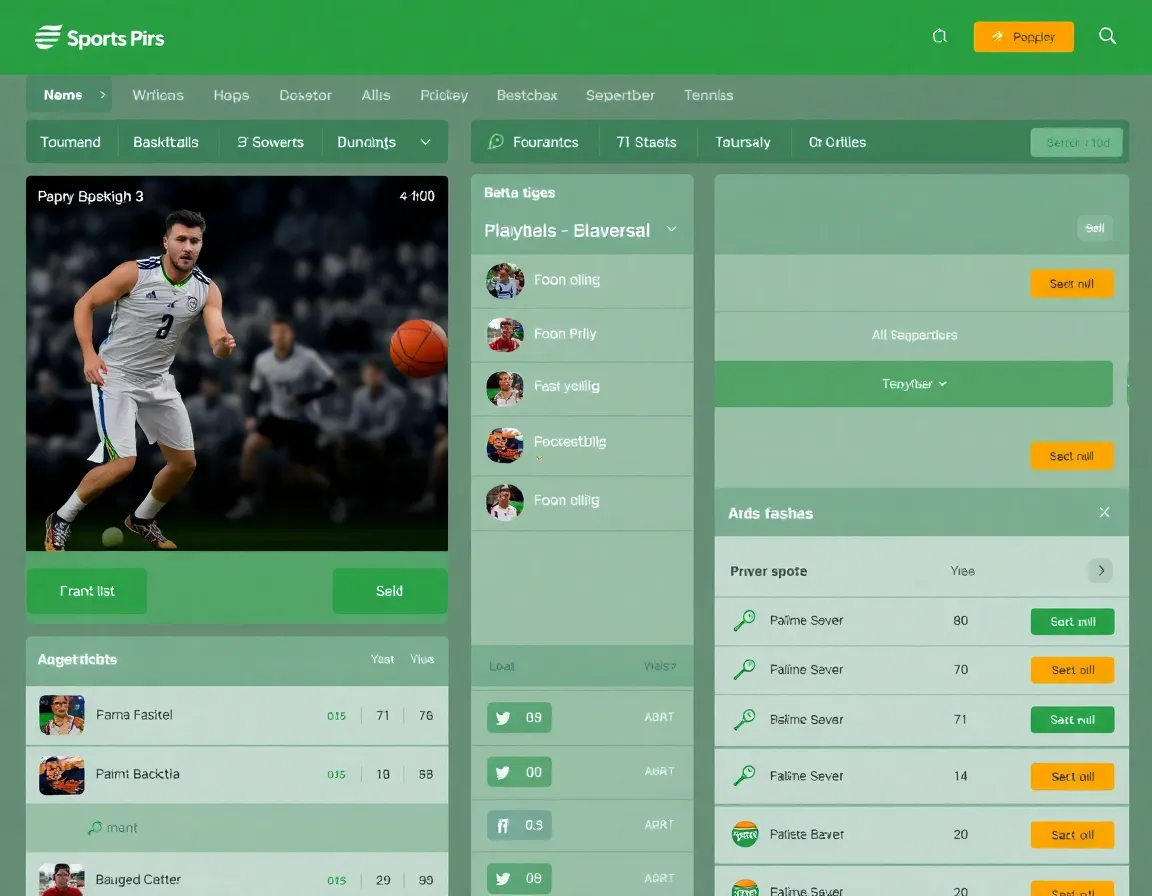Click the mant tag icon under Paimt Backtia
1152x896 pixels.
coord(96,827)
